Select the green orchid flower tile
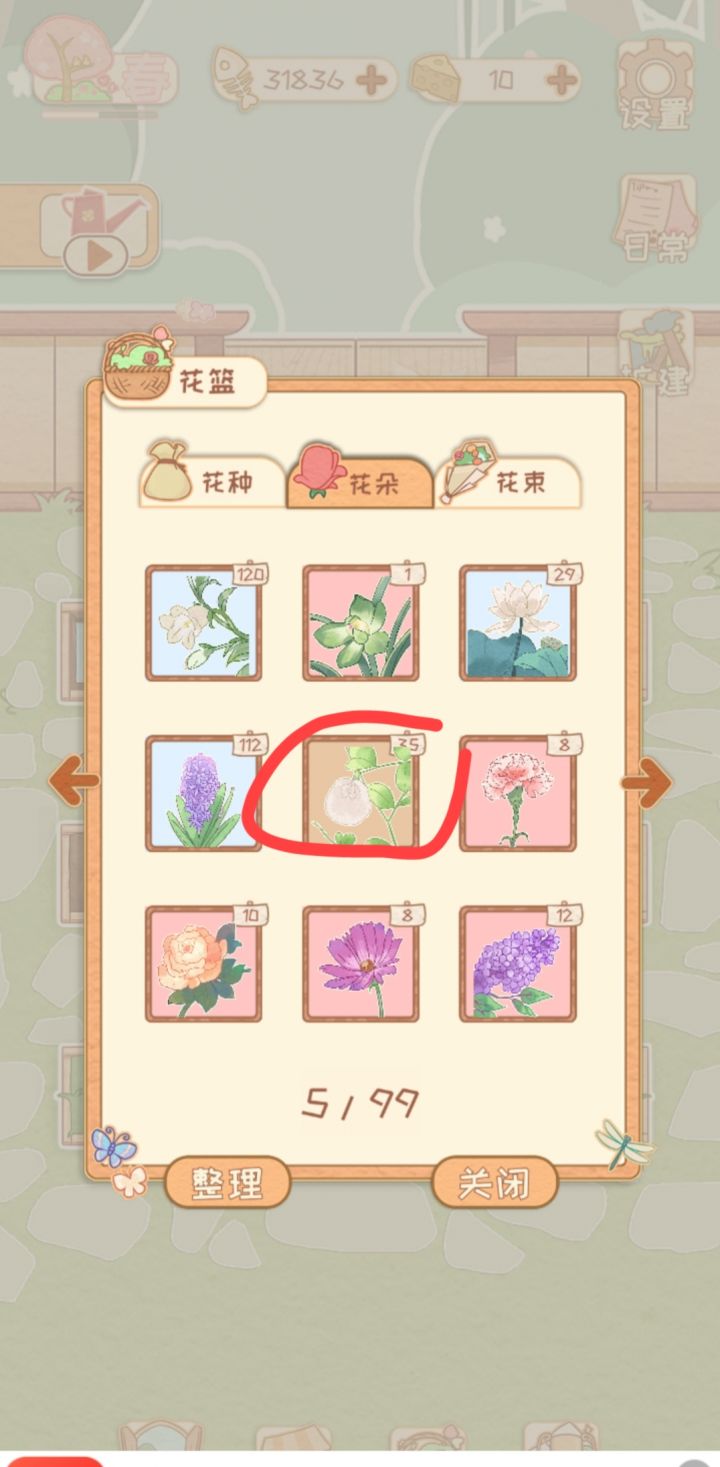Screen dimensions: 720x1467 click(x=361, y=623)
